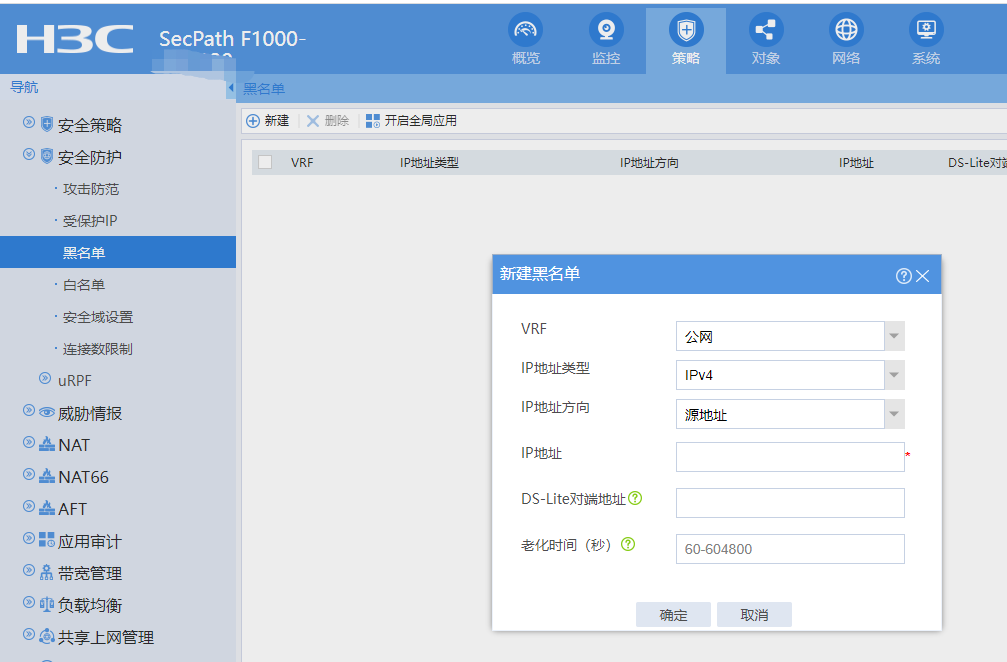Collapse the 安全防护 tree node

click(29, 154)
